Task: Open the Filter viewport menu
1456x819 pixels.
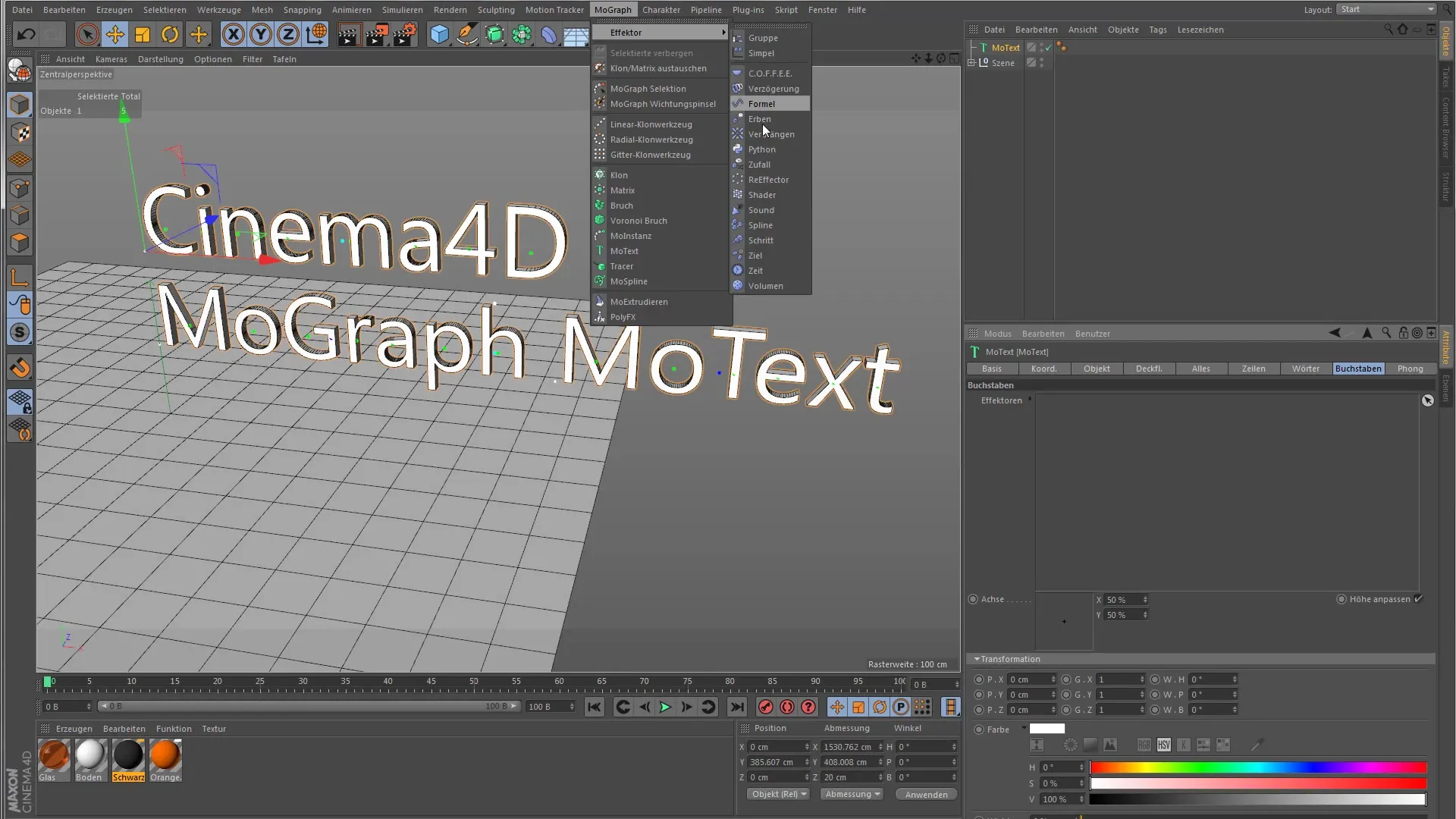Action: coord(253,59)
